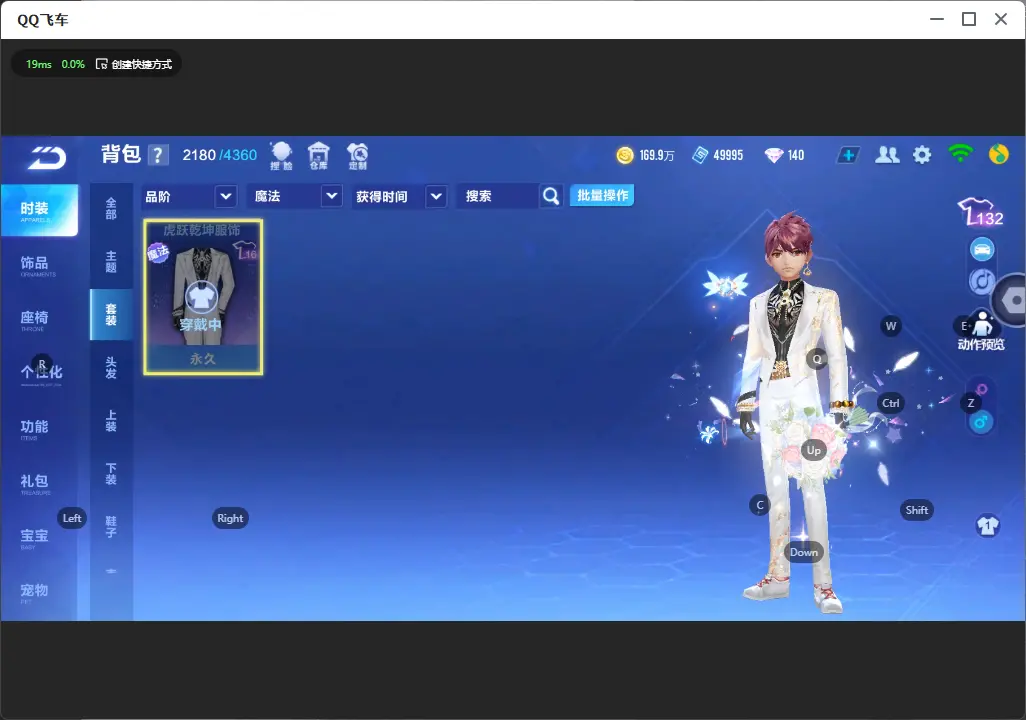Click the C key overlay button
Screen dimensions: 1026x720
[760, 505]
